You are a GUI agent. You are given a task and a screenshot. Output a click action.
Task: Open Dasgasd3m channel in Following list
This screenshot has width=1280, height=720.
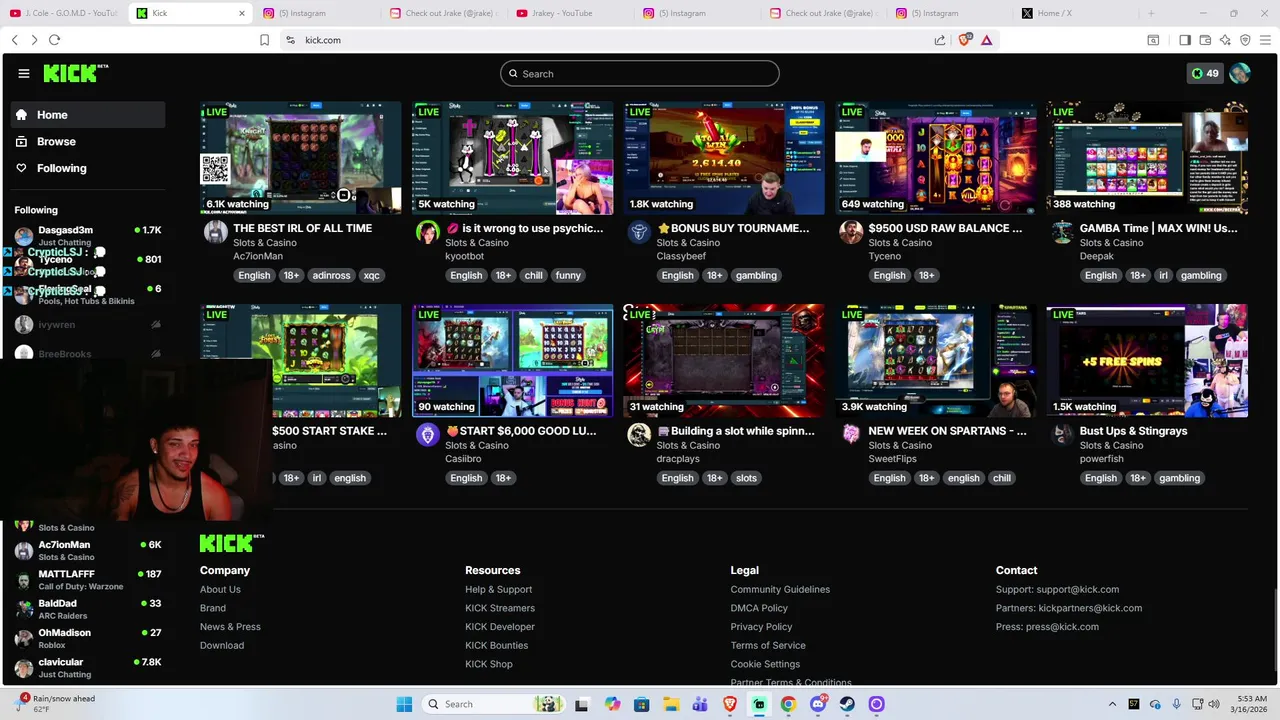[88, 236]
